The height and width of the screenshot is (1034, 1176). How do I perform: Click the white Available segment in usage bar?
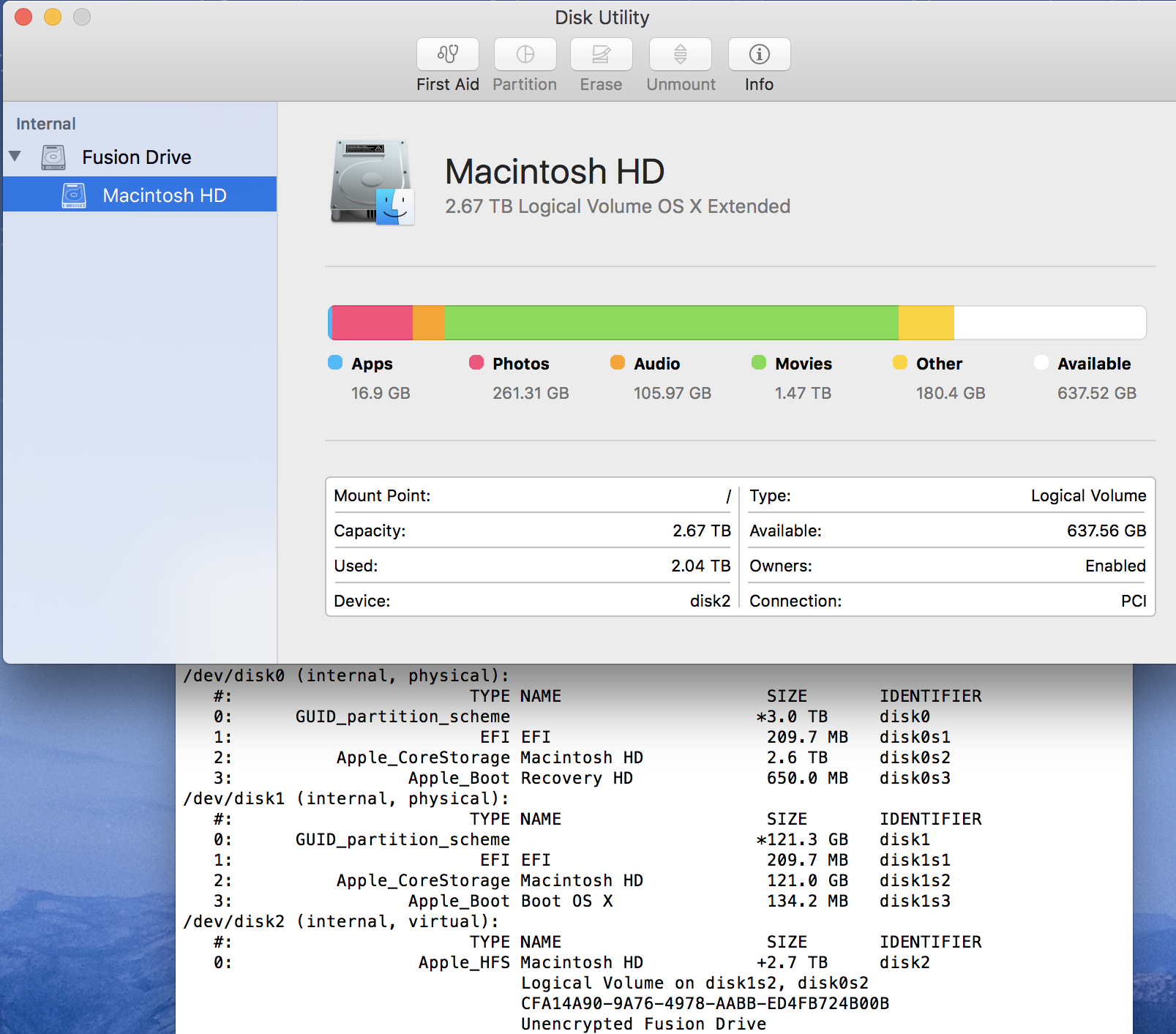coord(1050,323)
